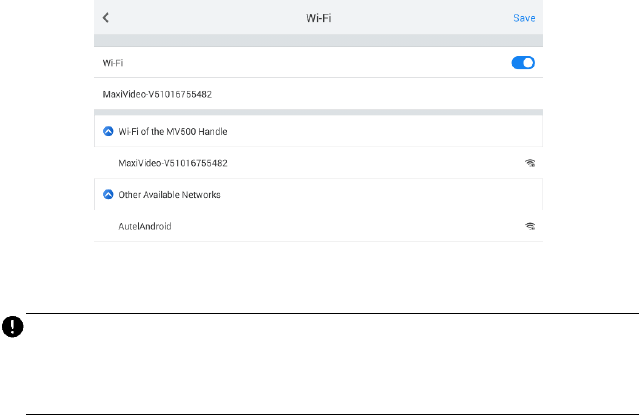Click the gray divider below connected network

(x=318, y=111)
